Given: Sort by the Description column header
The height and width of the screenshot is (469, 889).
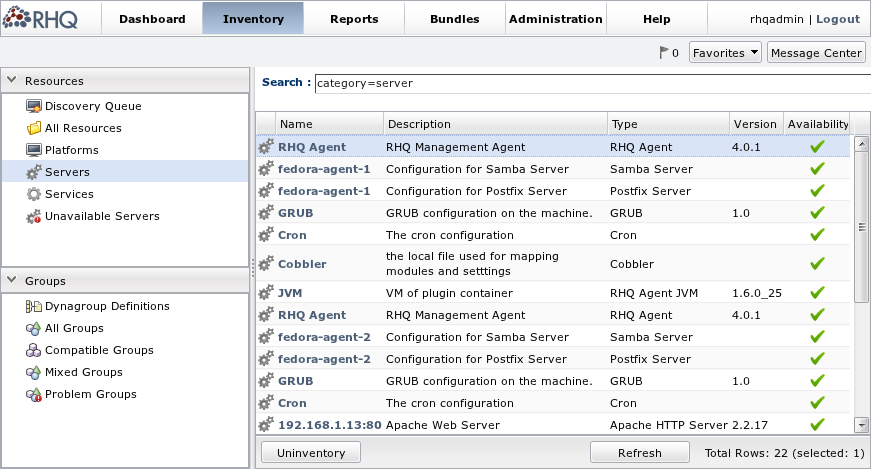Looking at the screenshot, I should tap(495, 124).
